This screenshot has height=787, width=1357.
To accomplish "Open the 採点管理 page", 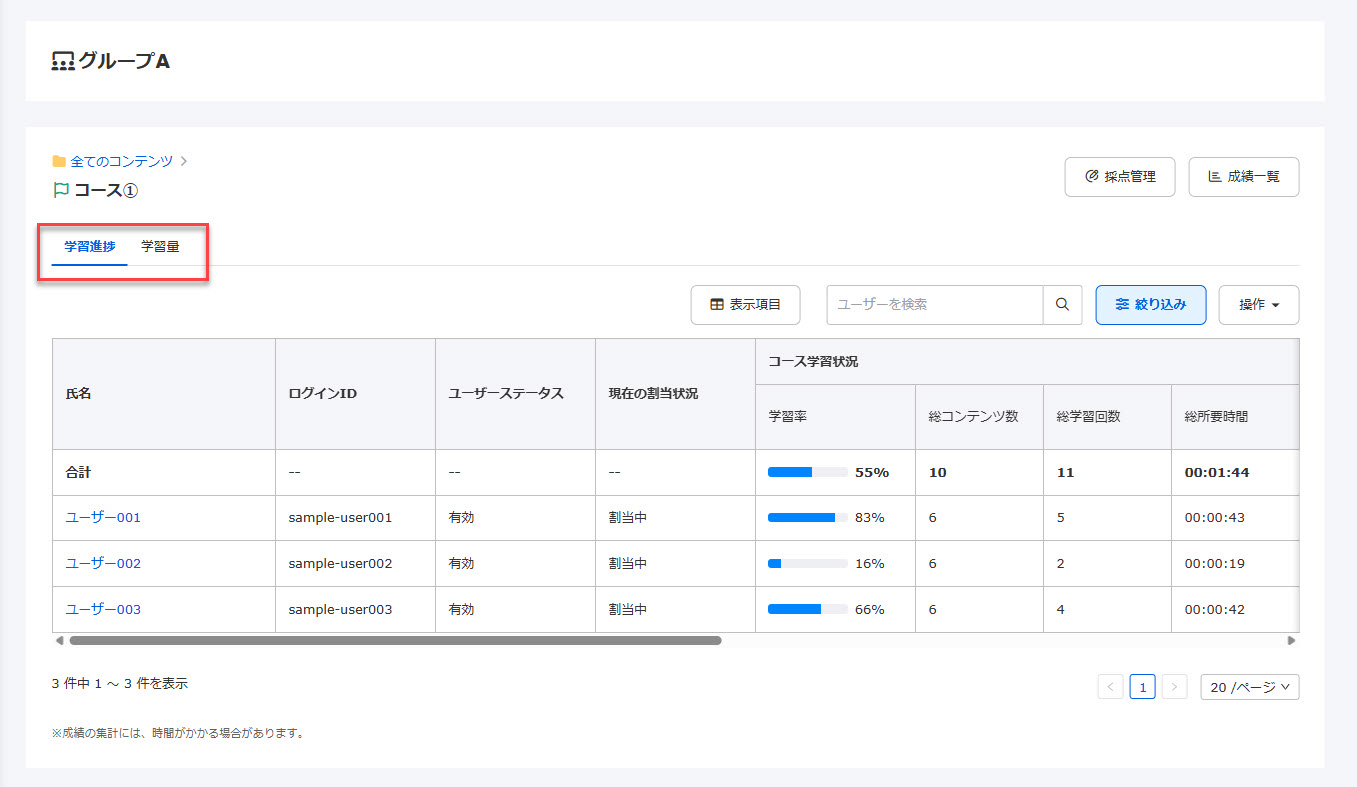I will tap(1120, 177).
